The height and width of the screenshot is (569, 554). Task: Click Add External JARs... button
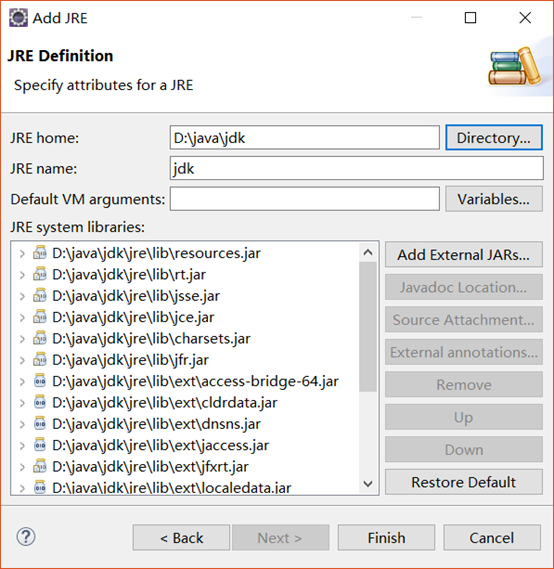pos(464,254)
